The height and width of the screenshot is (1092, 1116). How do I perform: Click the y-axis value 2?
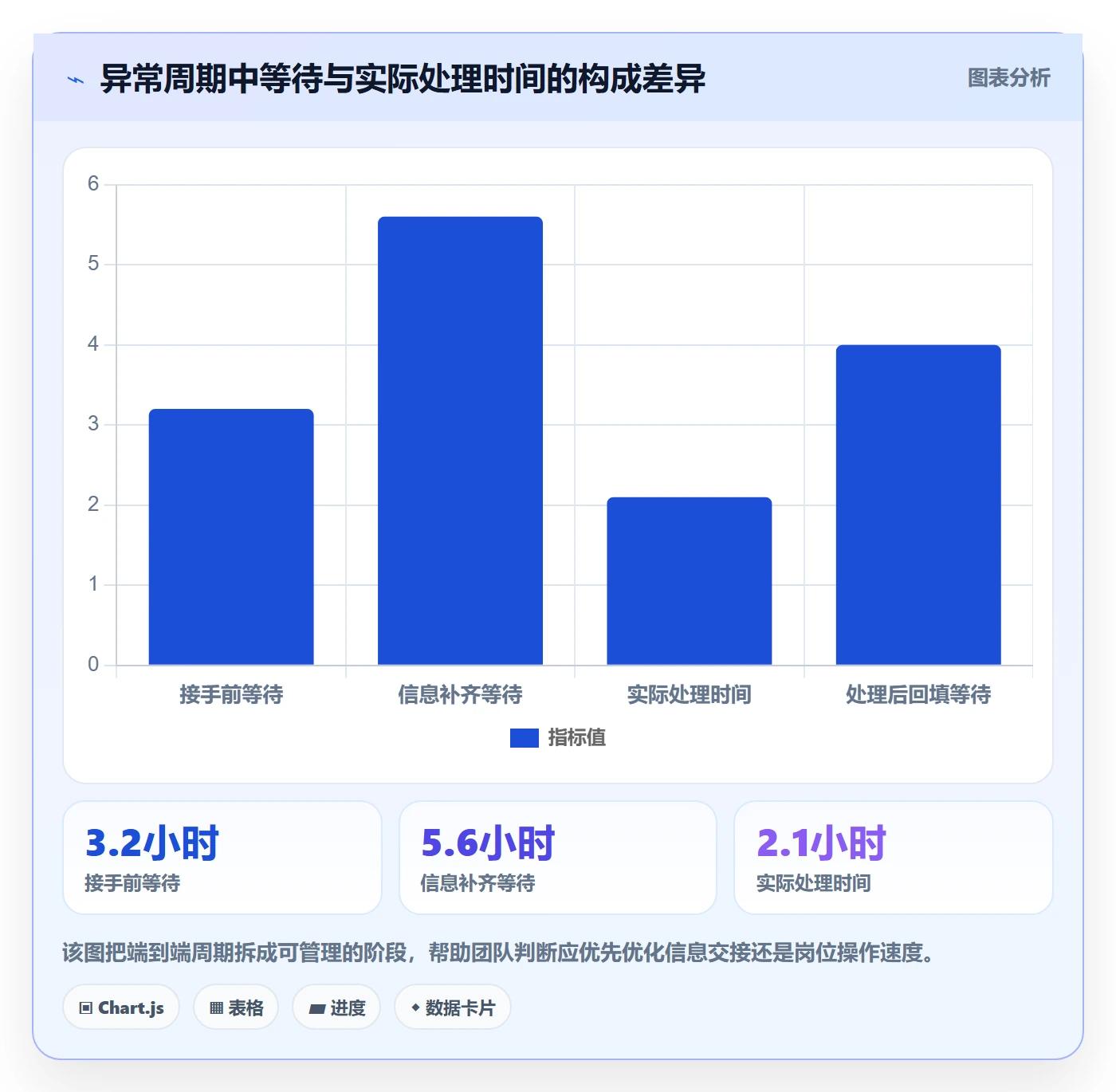pyautogui.click(x=93, y=505)
